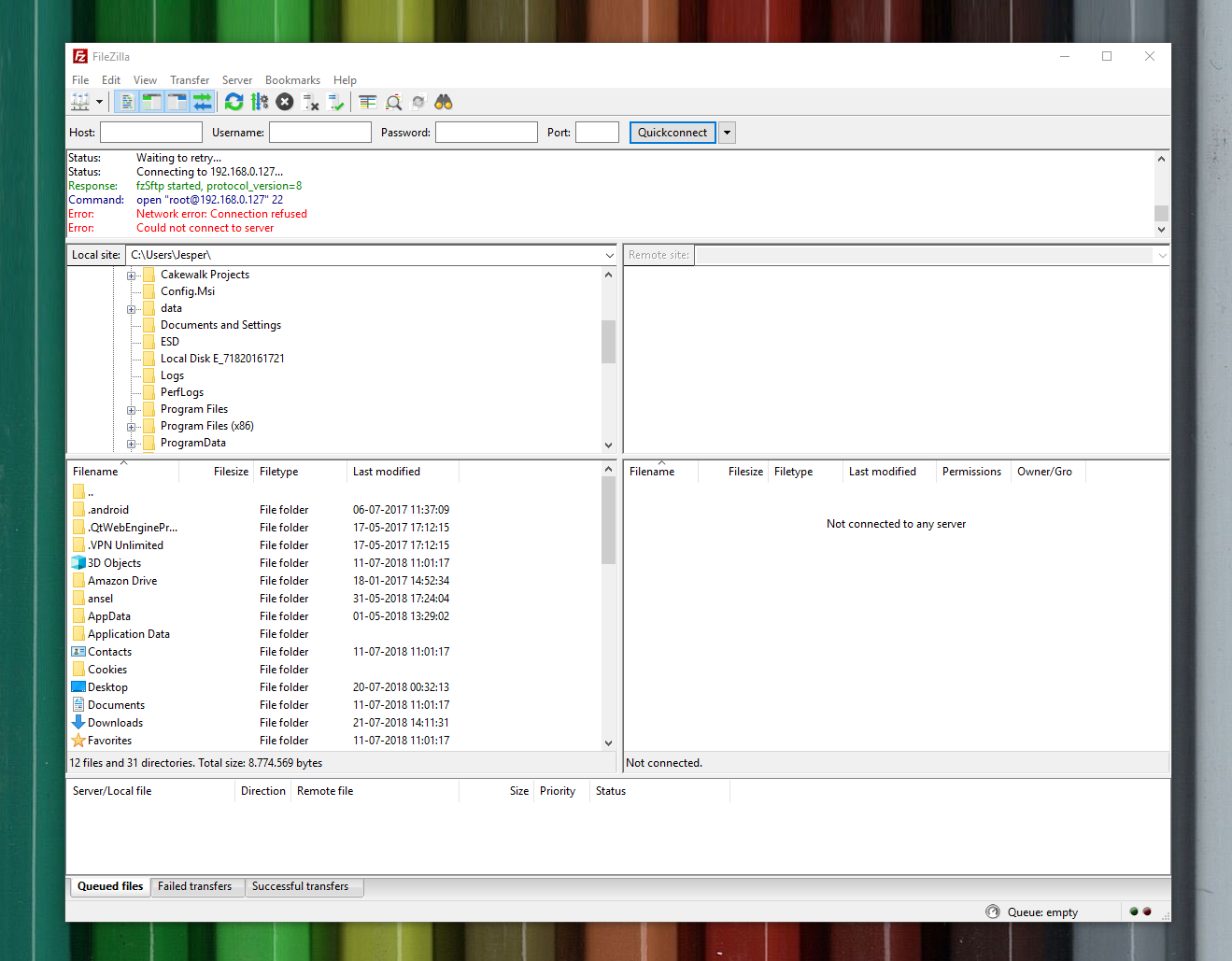The width and height of the screenshot is (1232, 961).
Task: Click the Reconnect to last server icon
Action: 336,102
